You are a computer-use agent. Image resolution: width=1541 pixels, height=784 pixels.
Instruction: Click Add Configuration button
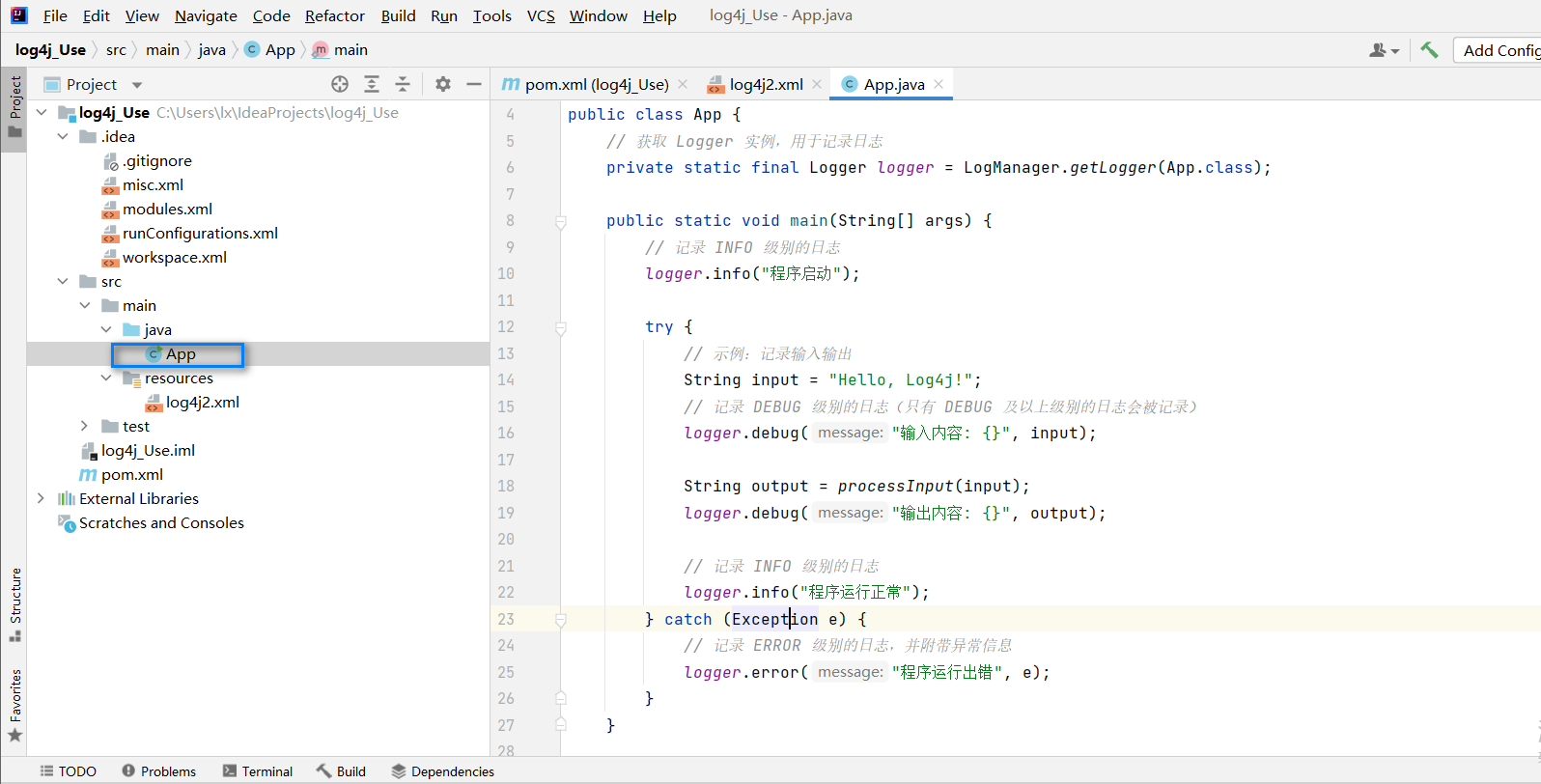tap(1499, 50)
